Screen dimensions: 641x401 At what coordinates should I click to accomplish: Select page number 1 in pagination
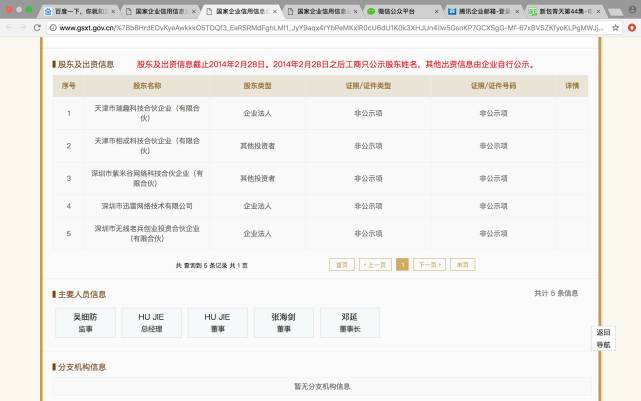click(402, 265)
